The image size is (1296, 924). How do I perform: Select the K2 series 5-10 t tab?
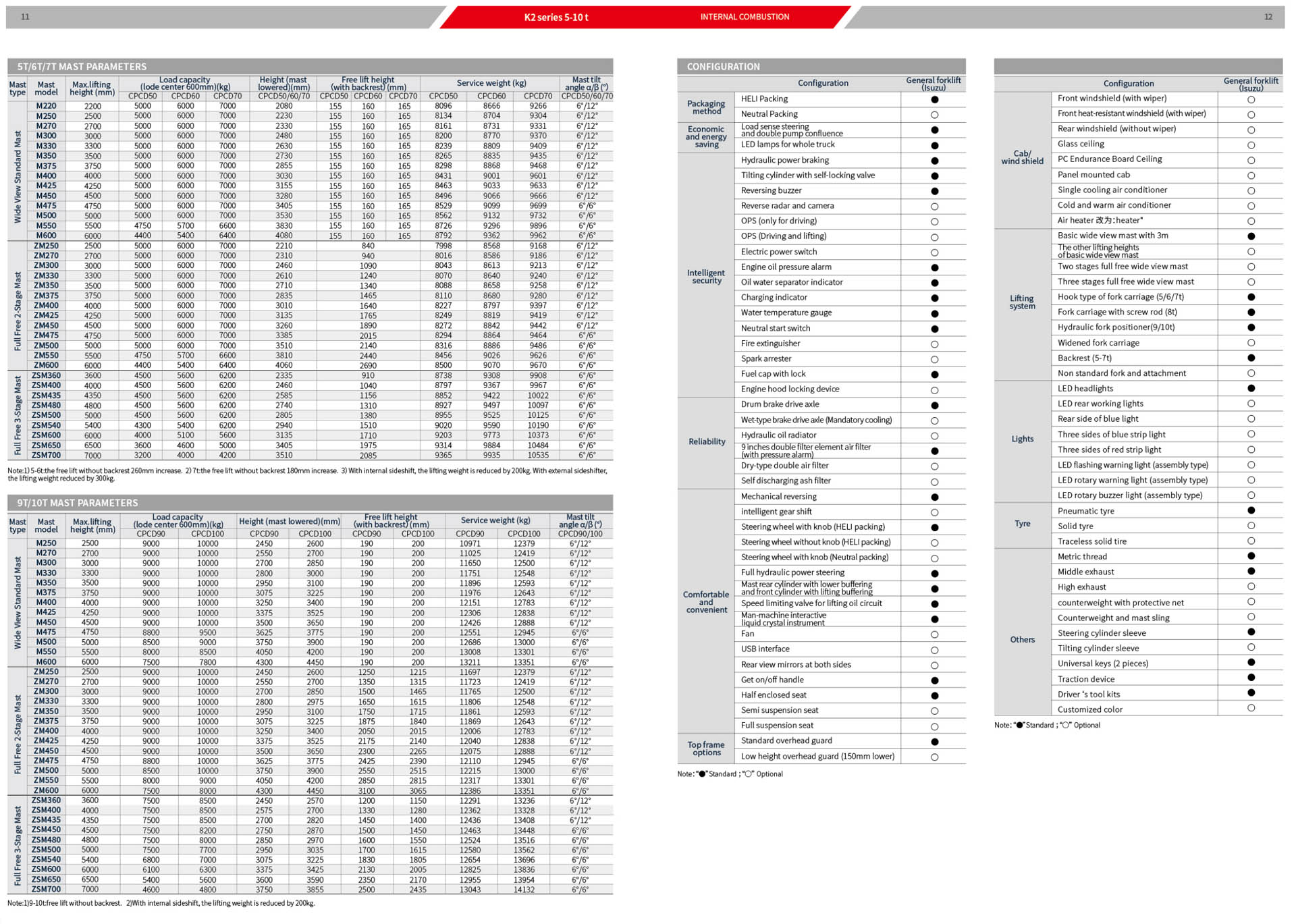556,17
